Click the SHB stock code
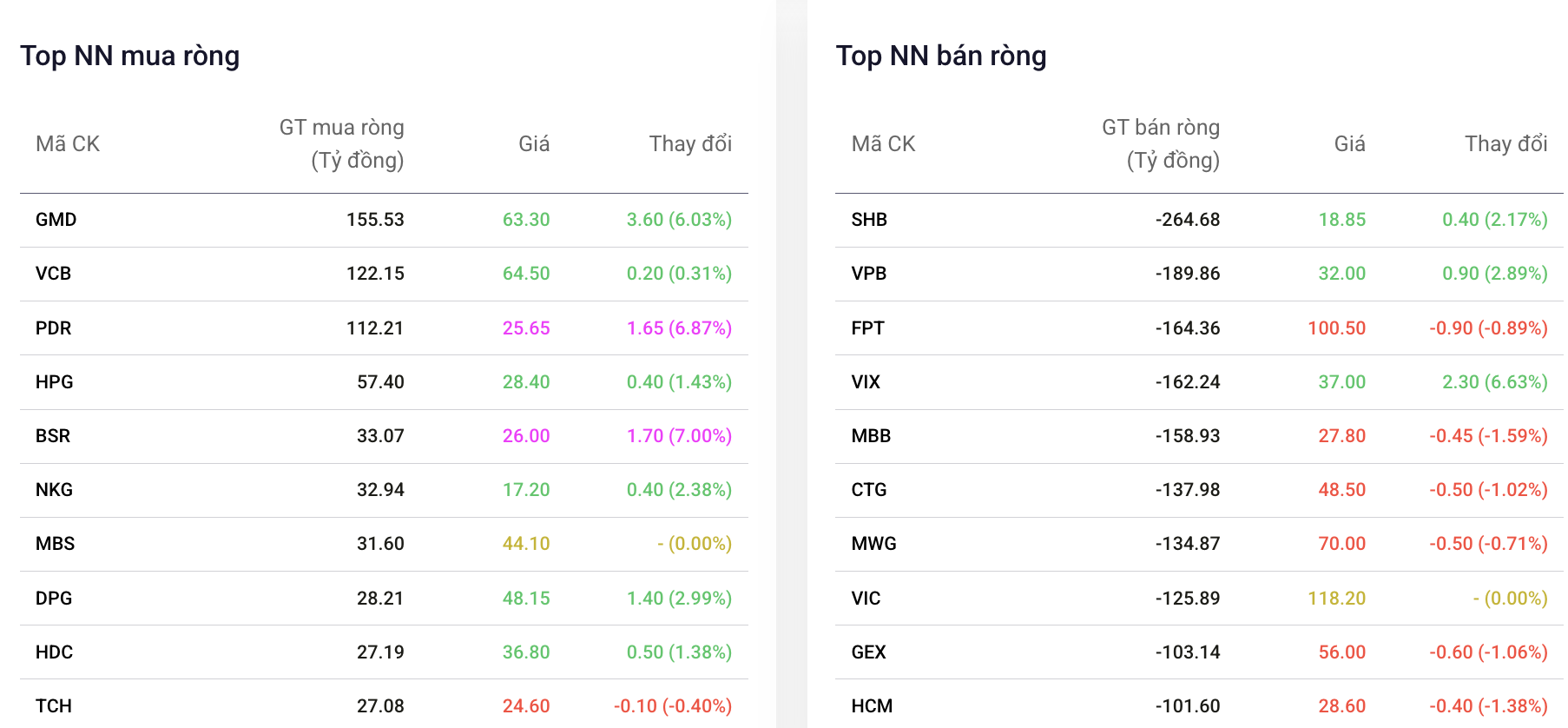Image resolution: width=1568 pixels, height=728 pixels. click(x=869, y=220)
